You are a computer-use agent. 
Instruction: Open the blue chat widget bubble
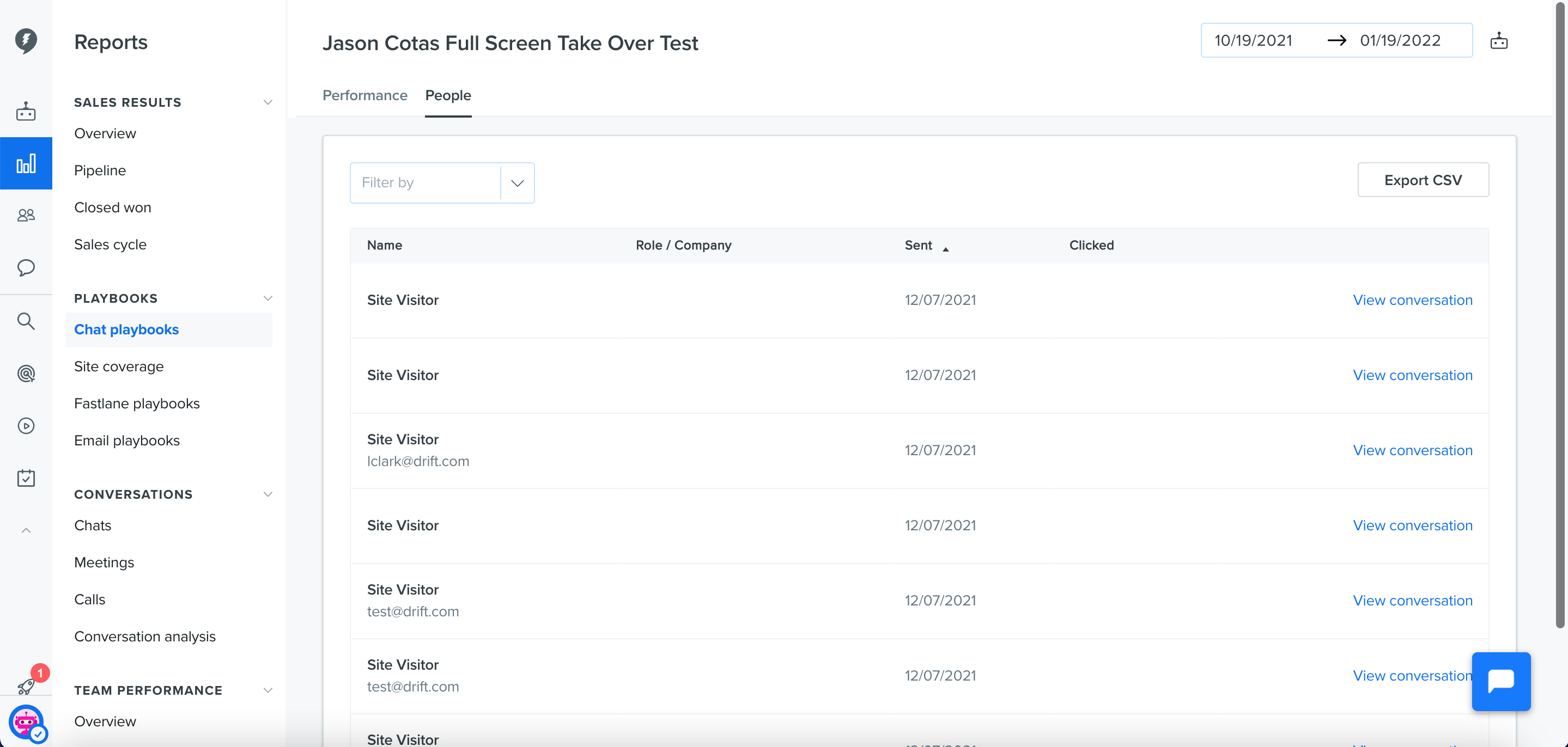click(x=1501, y=681)
